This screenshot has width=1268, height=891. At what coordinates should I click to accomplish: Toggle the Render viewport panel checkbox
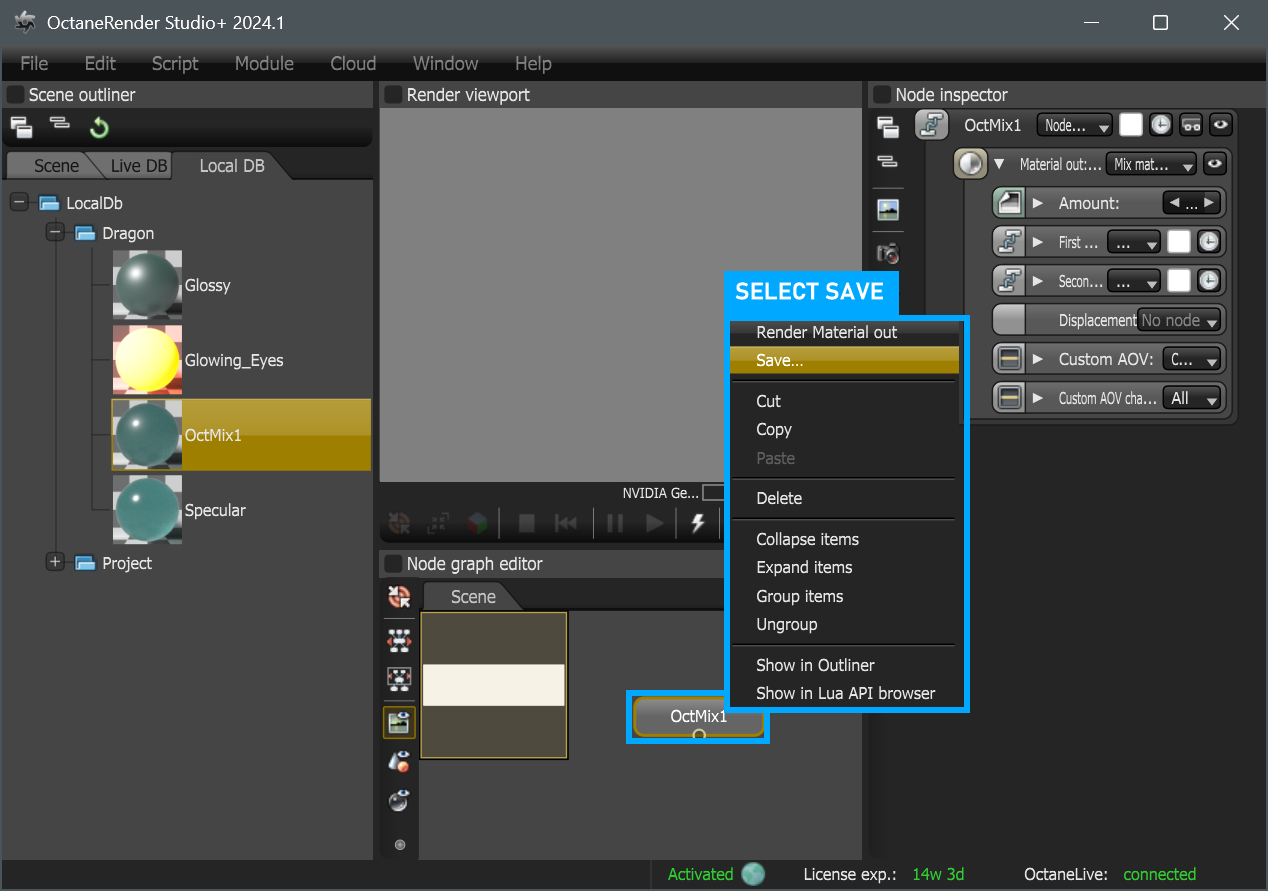point(393,95)
